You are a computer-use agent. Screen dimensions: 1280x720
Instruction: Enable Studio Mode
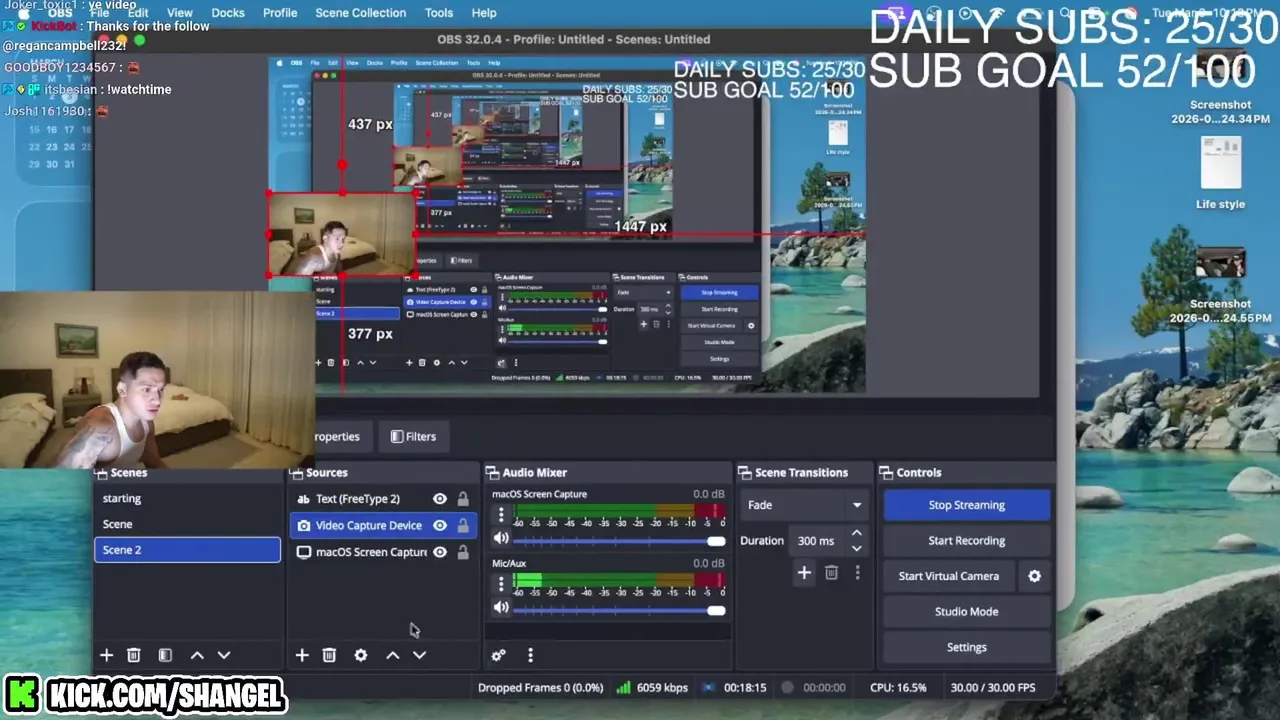(x=967, y=612)
